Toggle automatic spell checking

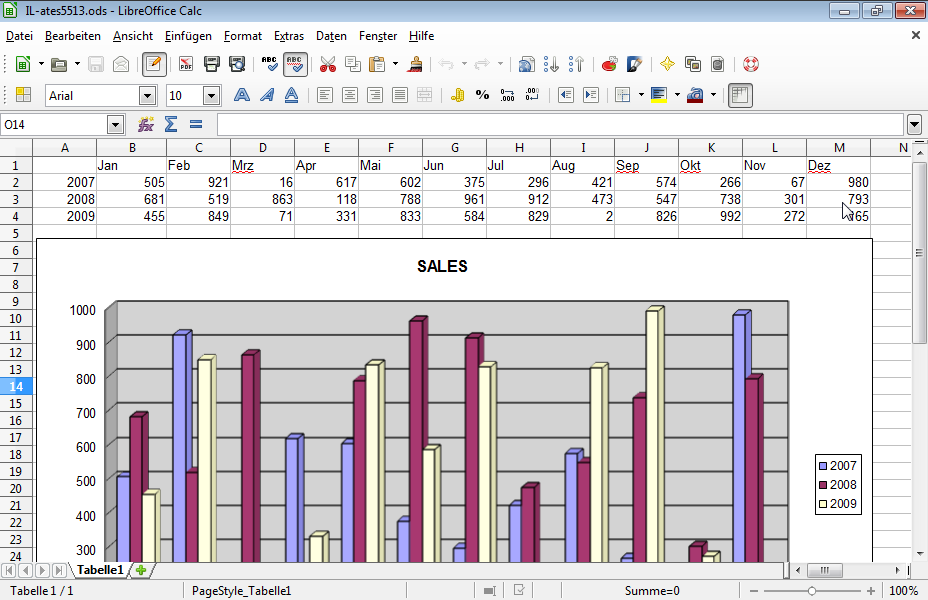click(295, 64)
